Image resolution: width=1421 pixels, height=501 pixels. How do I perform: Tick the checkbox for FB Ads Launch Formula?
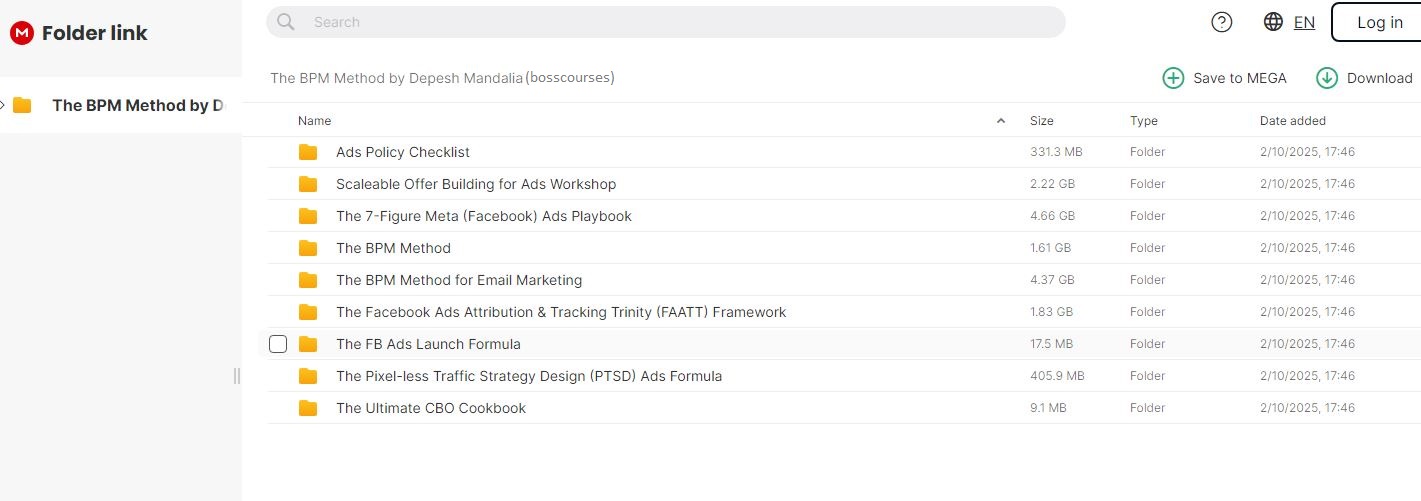[278, 344]
